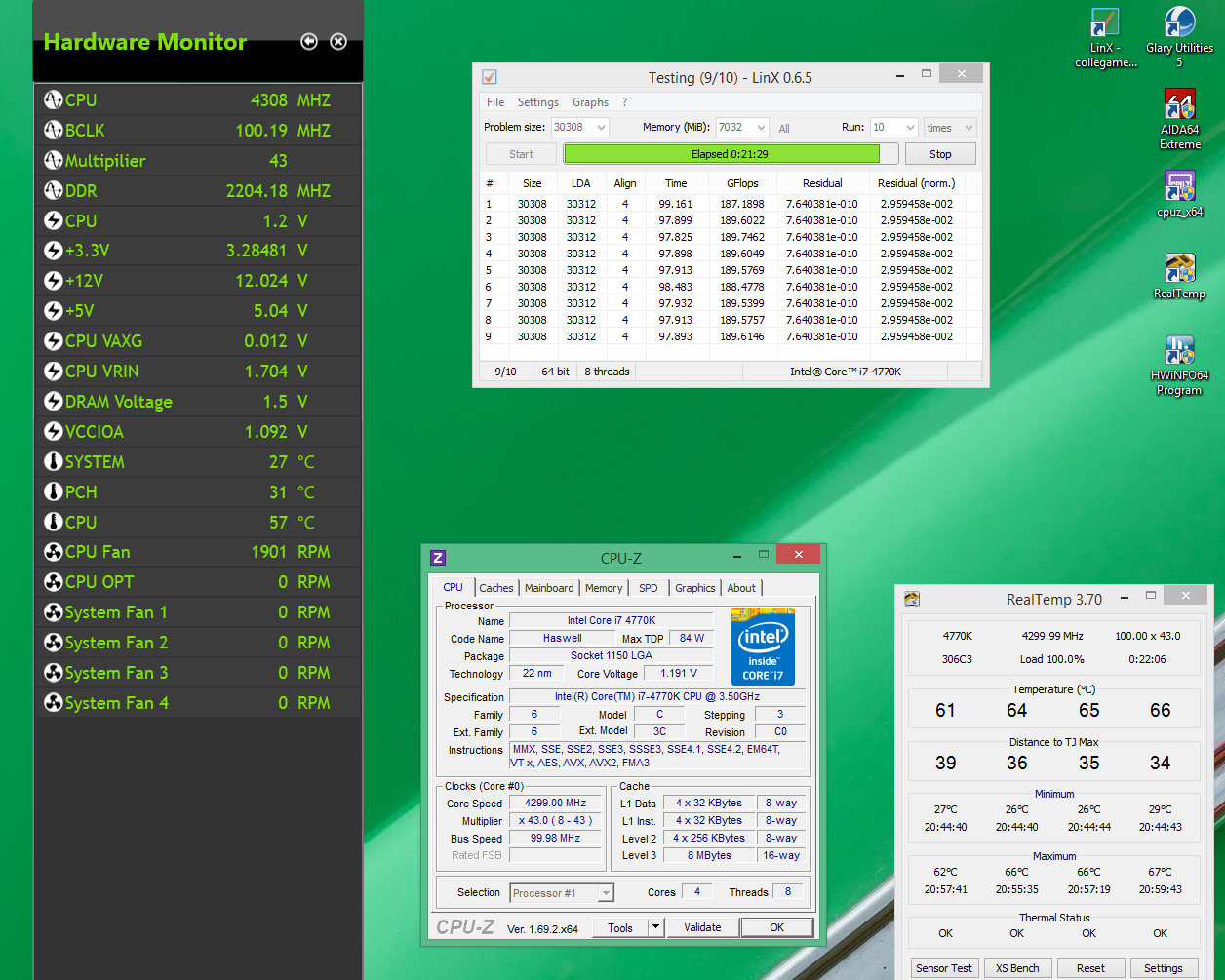Open the Graphs menu in LinX
Viewport: 1225px width, 980px height.
[x=590, y=102]
